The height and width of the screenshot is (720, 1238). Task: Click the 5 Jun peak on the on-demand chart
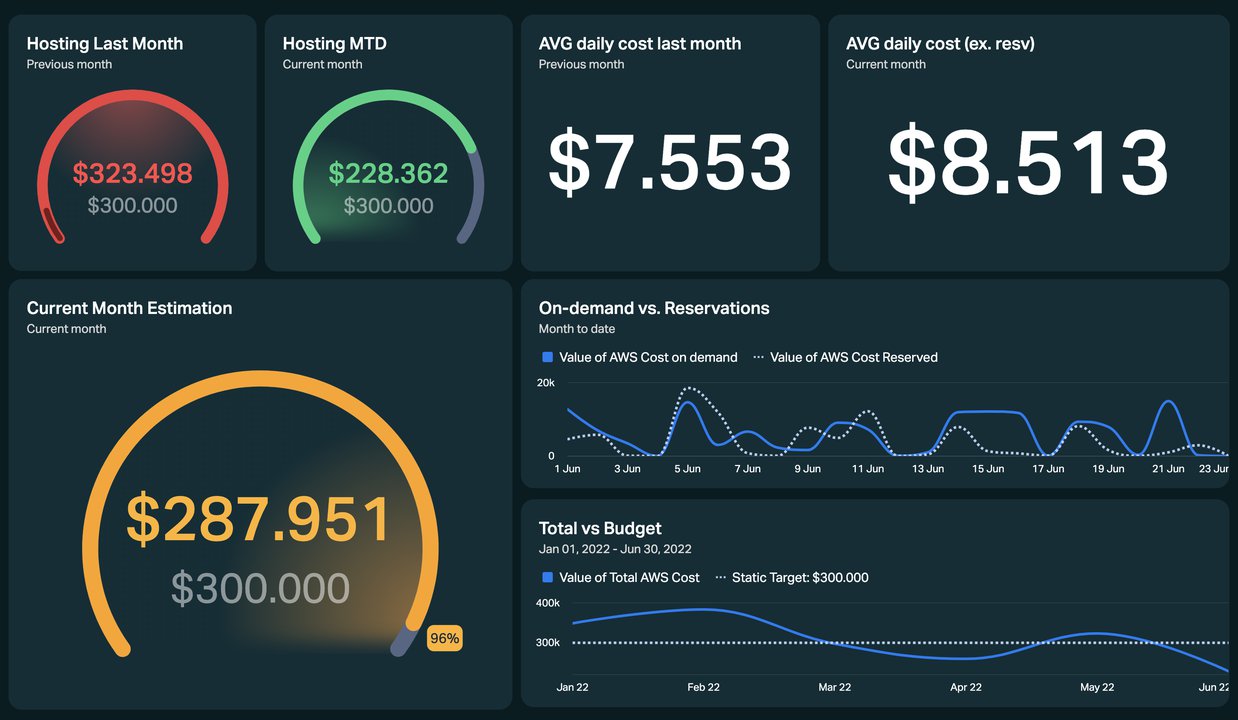(687, 403)
